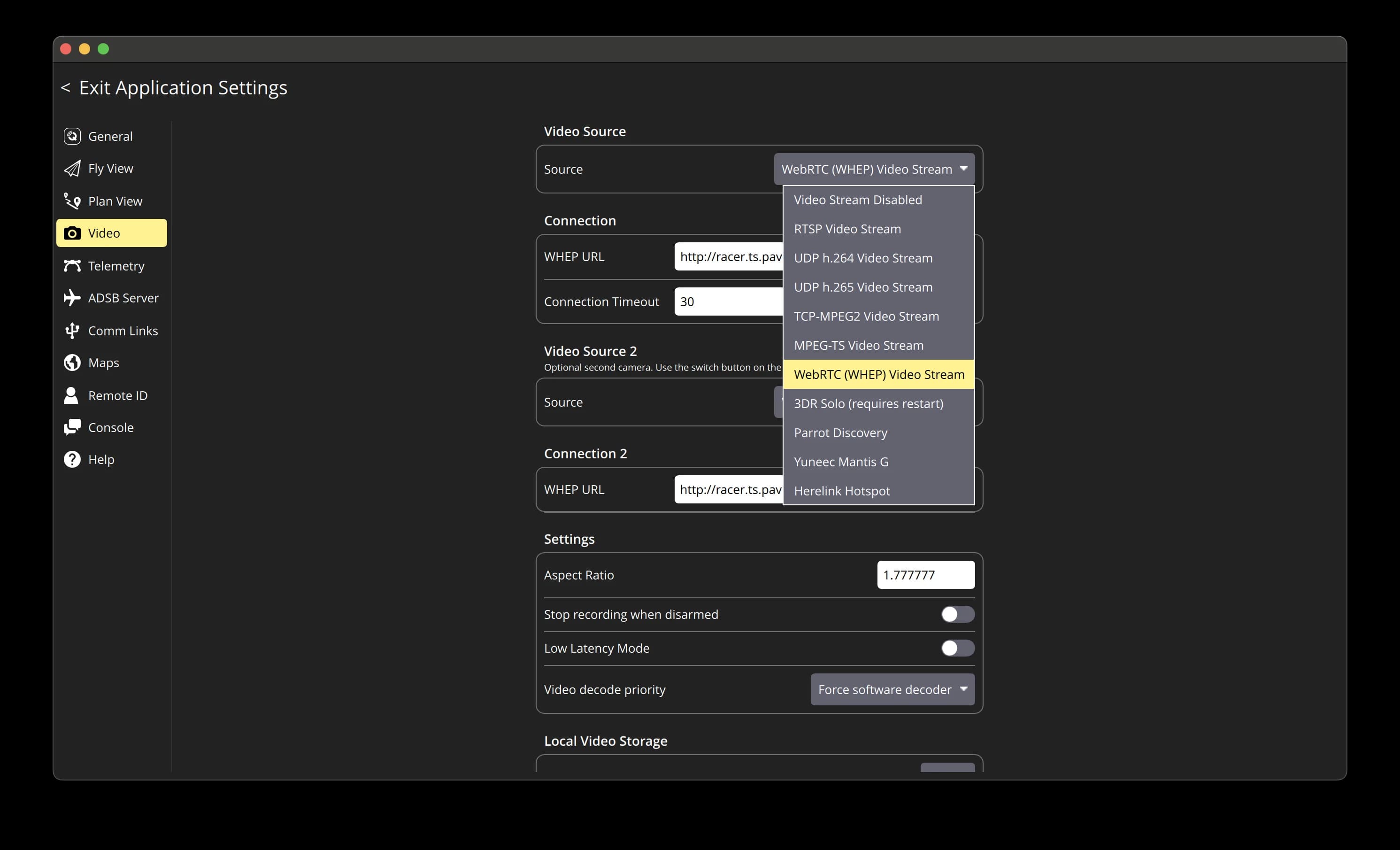The height and width of the screenshot is (850, 1400).
Task: Open Remote ID settings
Action: point(111,395)
